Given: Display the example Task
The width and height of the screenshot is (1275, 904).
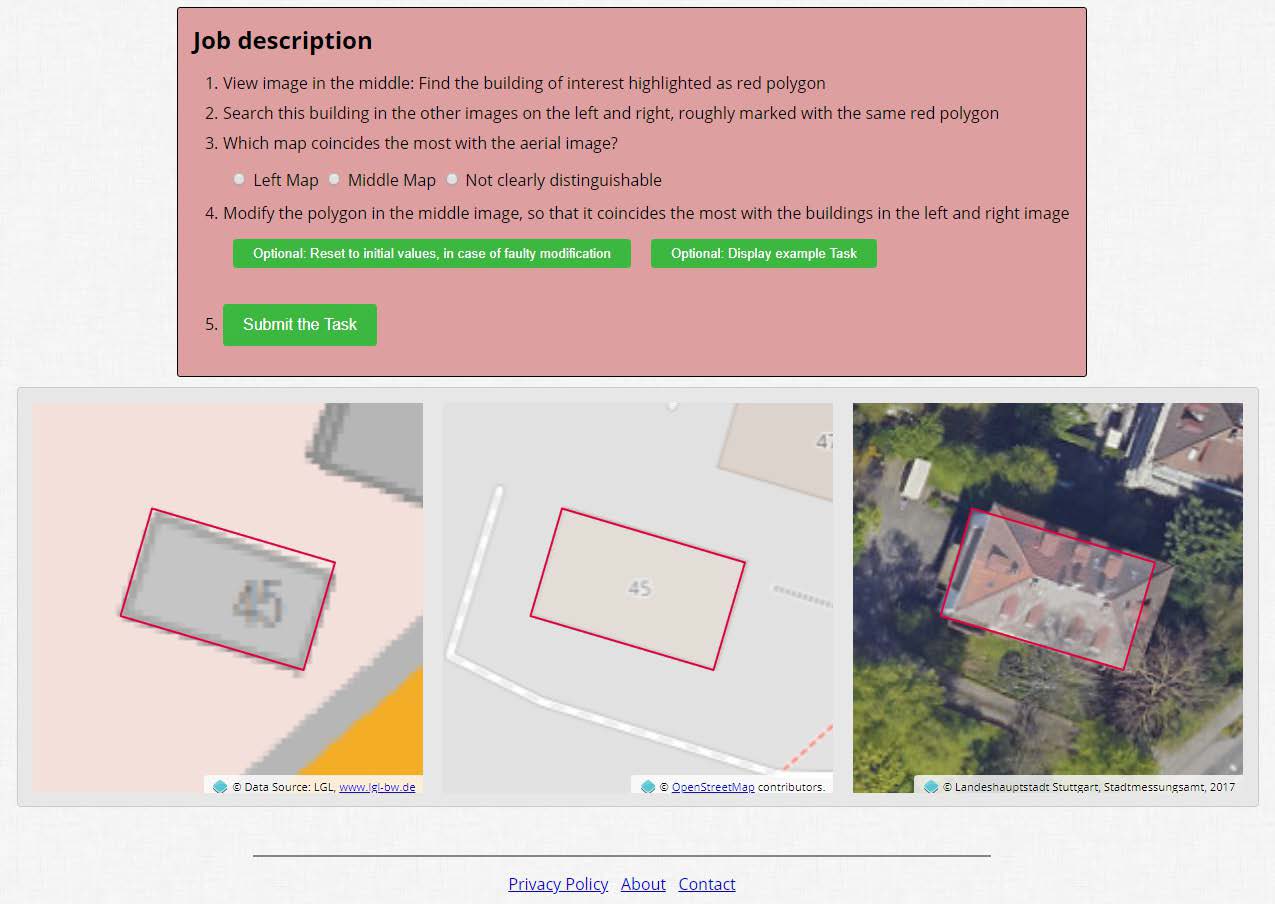Looking at the screenshot, I should pyautogui.click(x=764, y=253).
